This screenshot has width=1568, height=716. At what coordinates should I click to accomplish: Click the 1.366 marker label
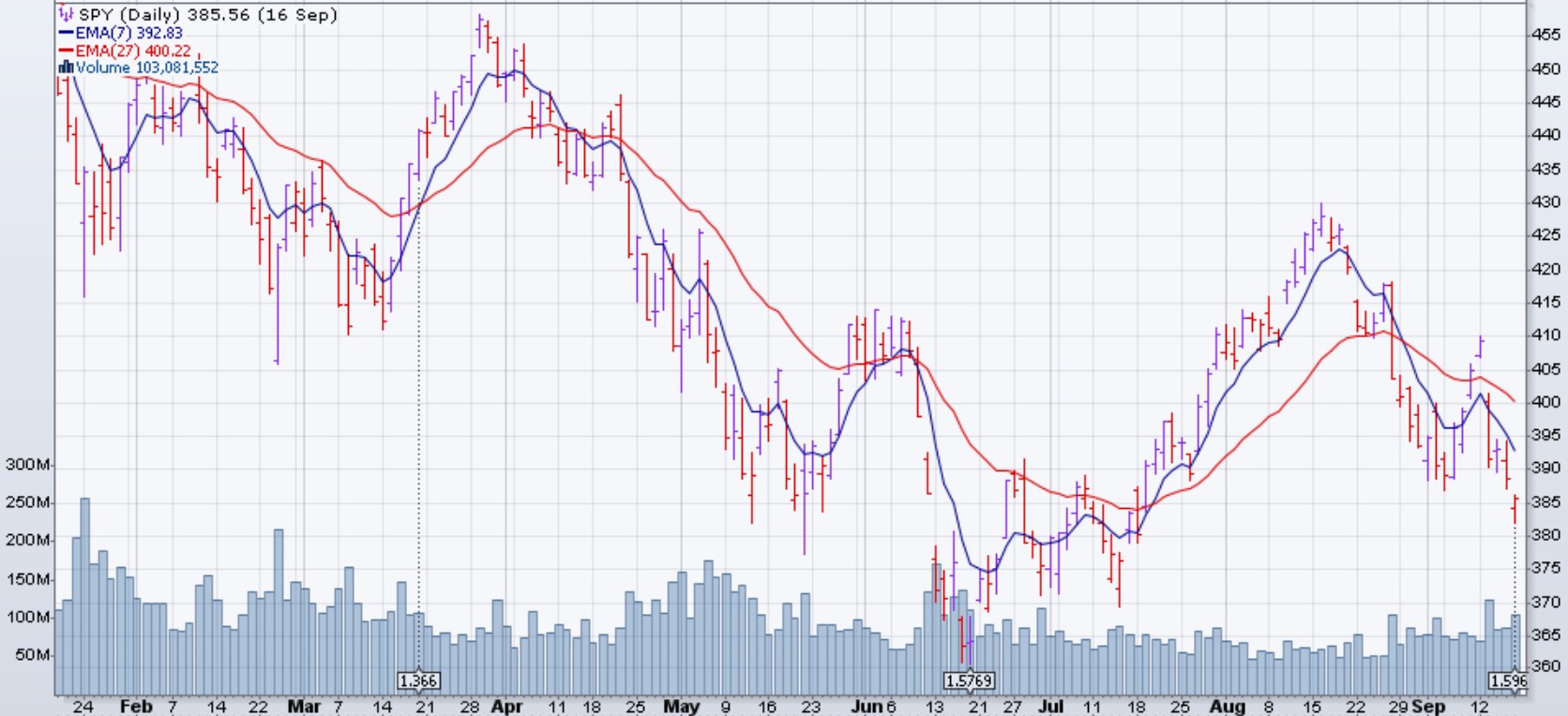[418, 681]
